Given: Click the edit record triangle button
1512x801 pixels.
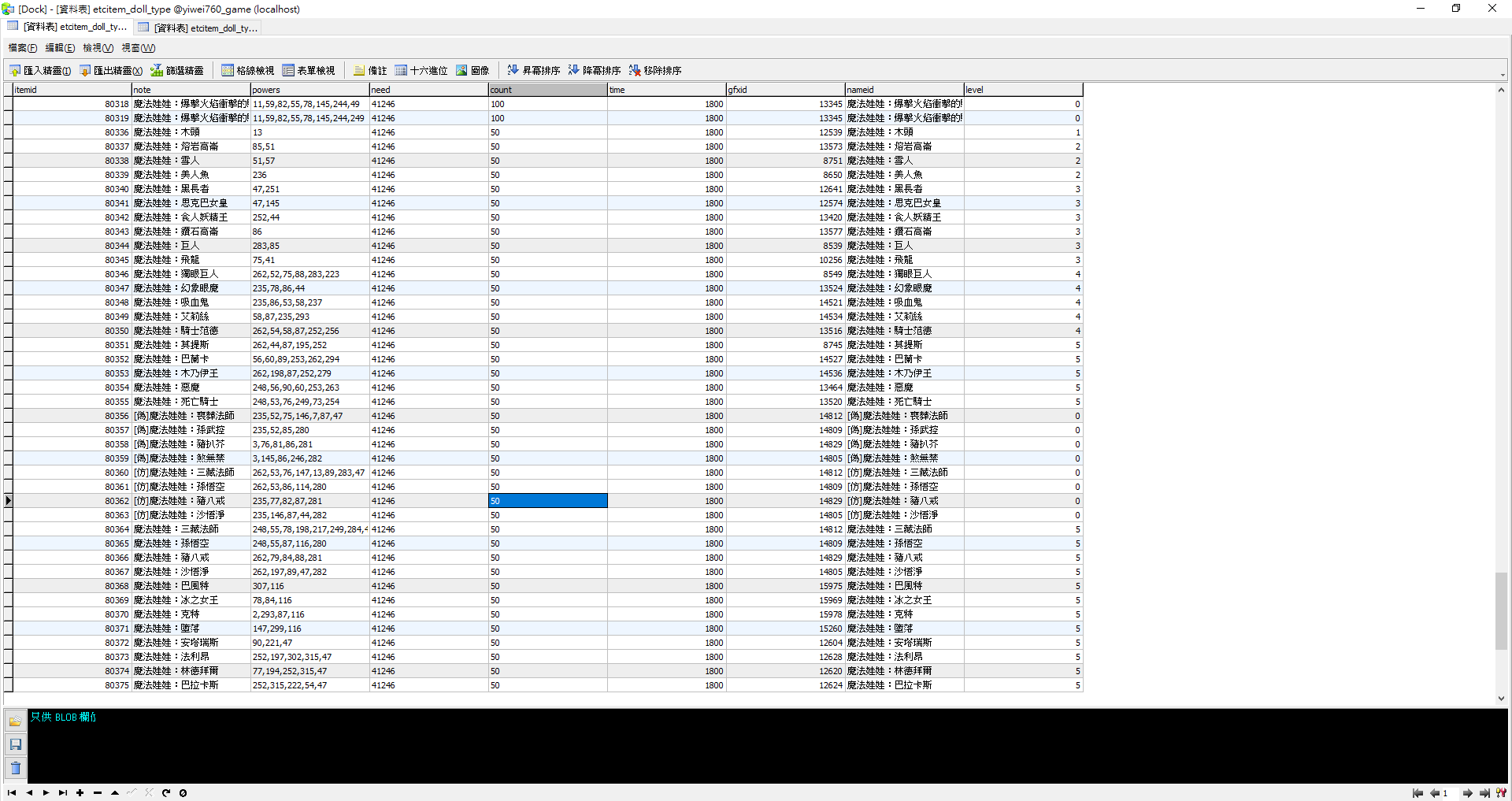Looking at the screenshot, I should pyautogui.click(x=115, y=793).
